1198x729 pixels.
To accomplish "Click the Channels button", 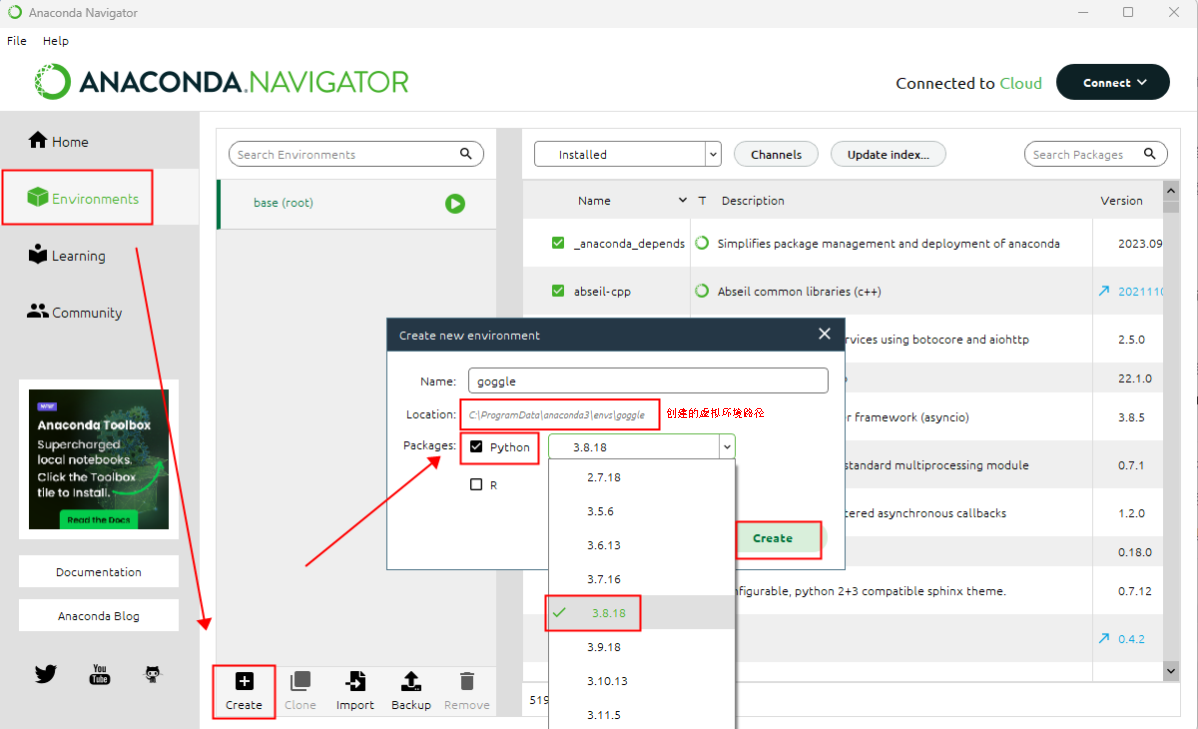I will [776, 154].
